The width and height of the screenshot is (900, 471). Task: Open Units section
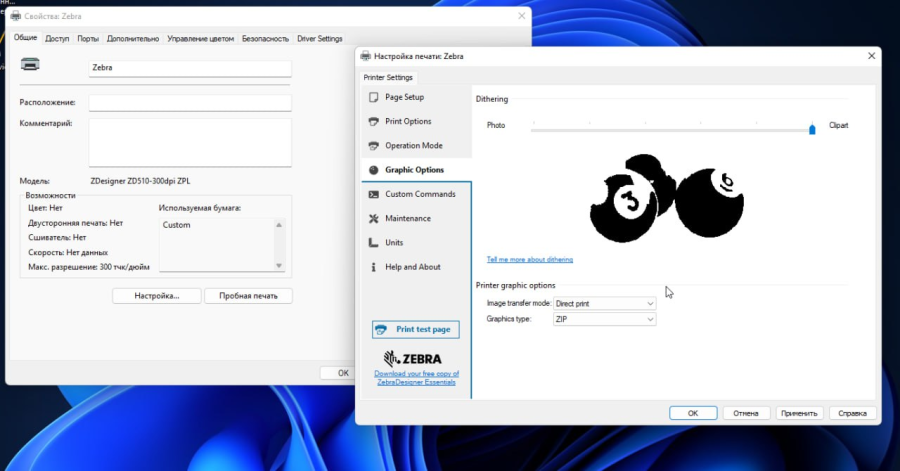417,243
